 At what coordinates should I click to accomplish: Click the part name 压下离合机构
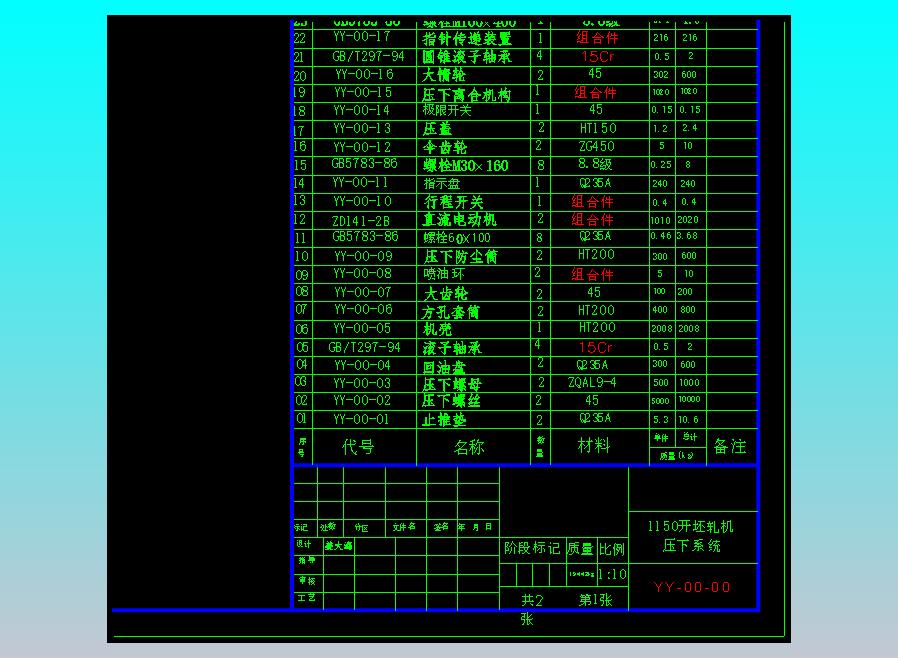466,94
